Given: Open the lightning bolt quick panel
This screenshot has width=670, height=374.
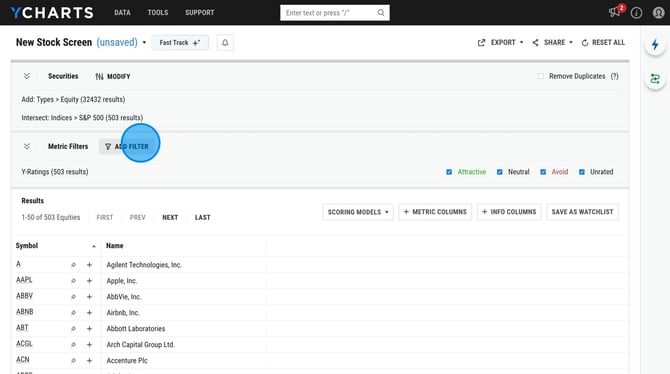Looking at the screenshot, I should tap(655, 44).
